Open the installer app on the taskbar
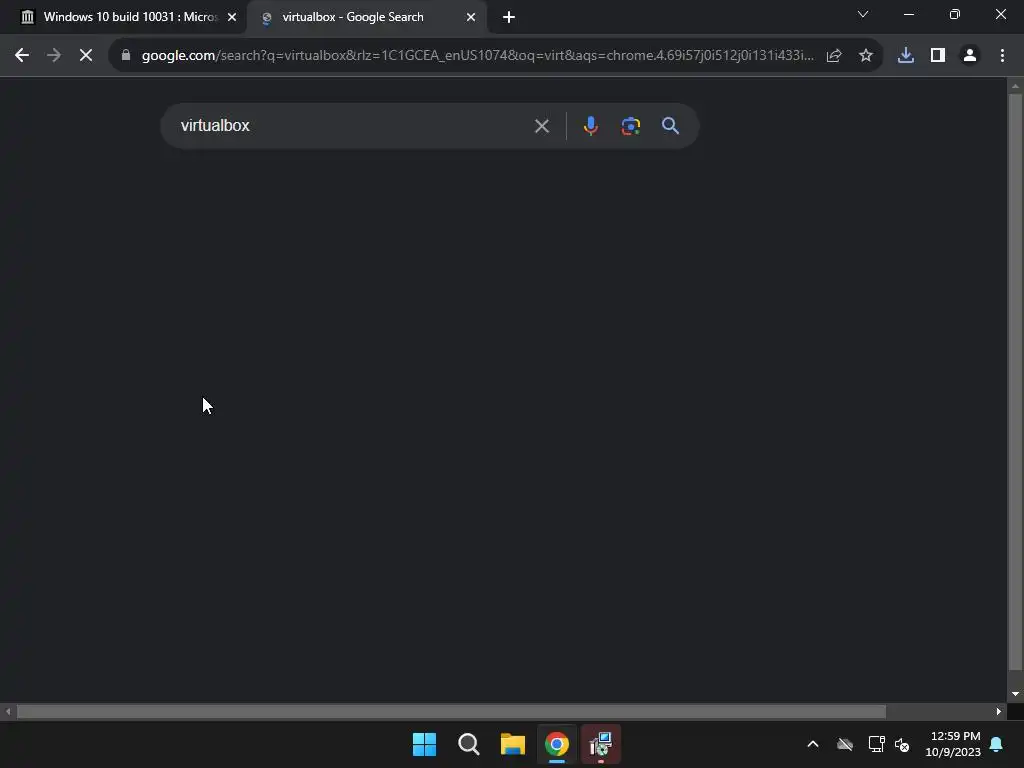Image resolution: width=1024 pixels, height=768 pixels. (x=601, y=744)
